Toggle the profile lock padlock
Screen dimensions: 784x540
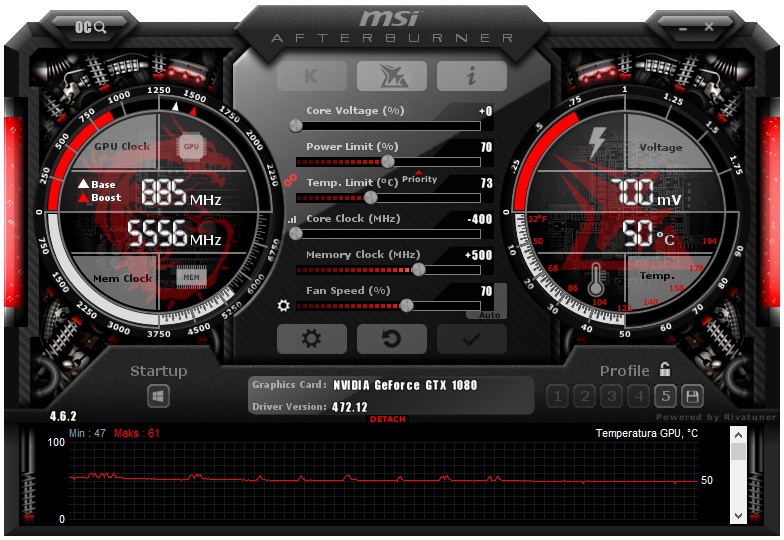tap(664, 369)
